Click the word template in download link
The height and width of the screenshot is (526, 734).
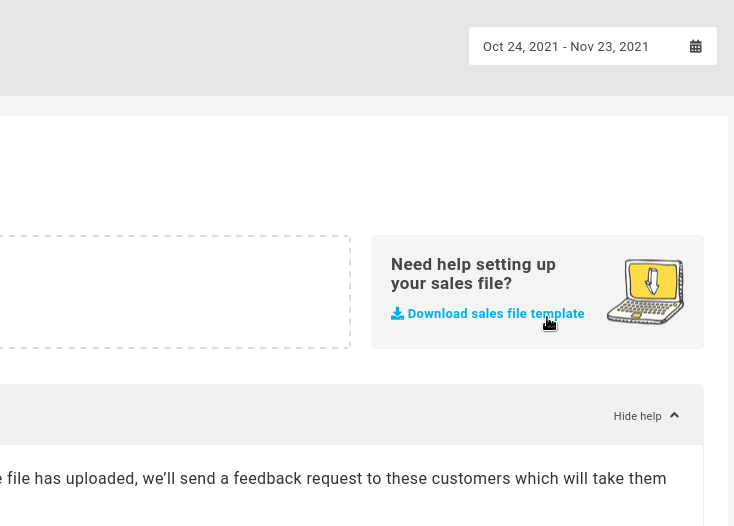coord(558,314)
